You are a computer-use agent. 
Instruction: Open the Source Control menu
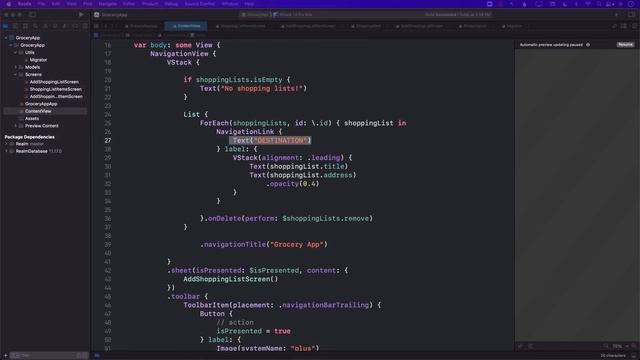200,4
